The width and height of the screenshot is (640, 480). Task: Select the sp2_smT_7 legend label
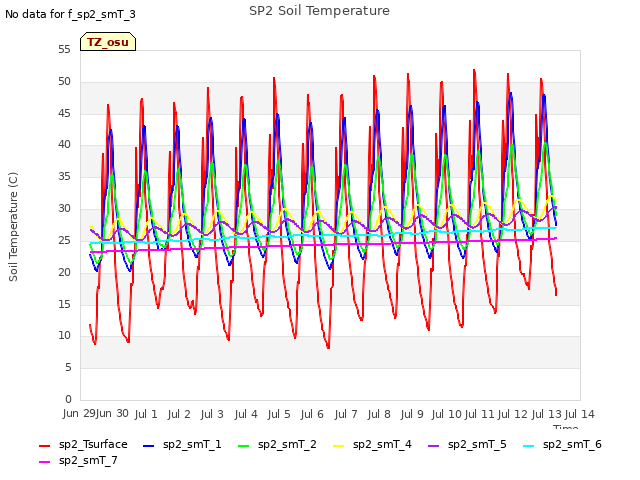(x=88, y=460)
